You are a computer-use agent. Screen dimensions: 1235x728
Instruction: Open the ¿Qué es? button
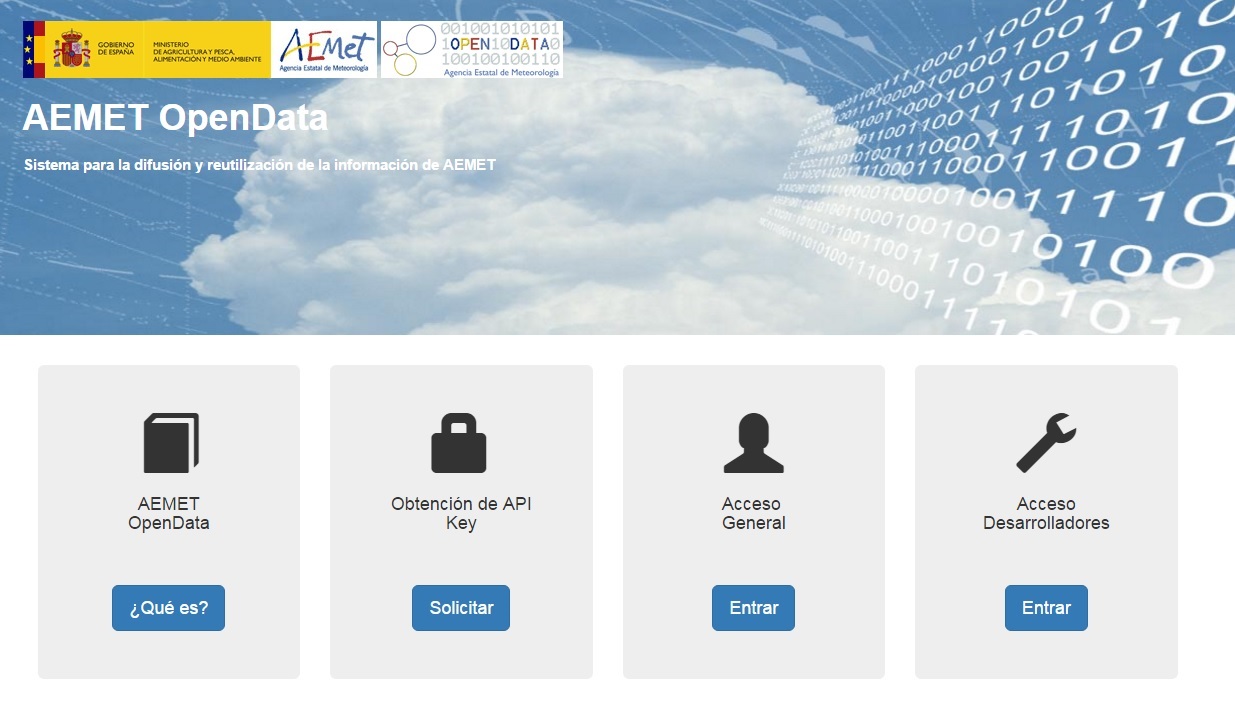pos(168,608)
